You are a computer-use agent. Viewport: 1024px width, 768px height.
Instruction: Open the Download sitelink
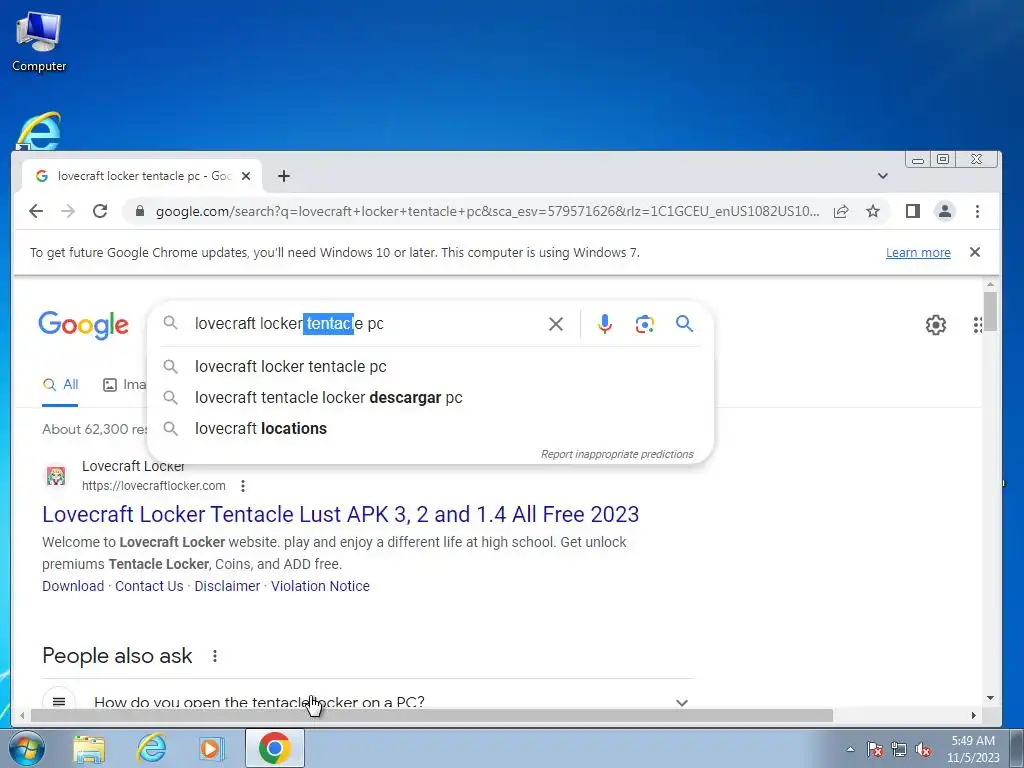(x=73, y=586)
